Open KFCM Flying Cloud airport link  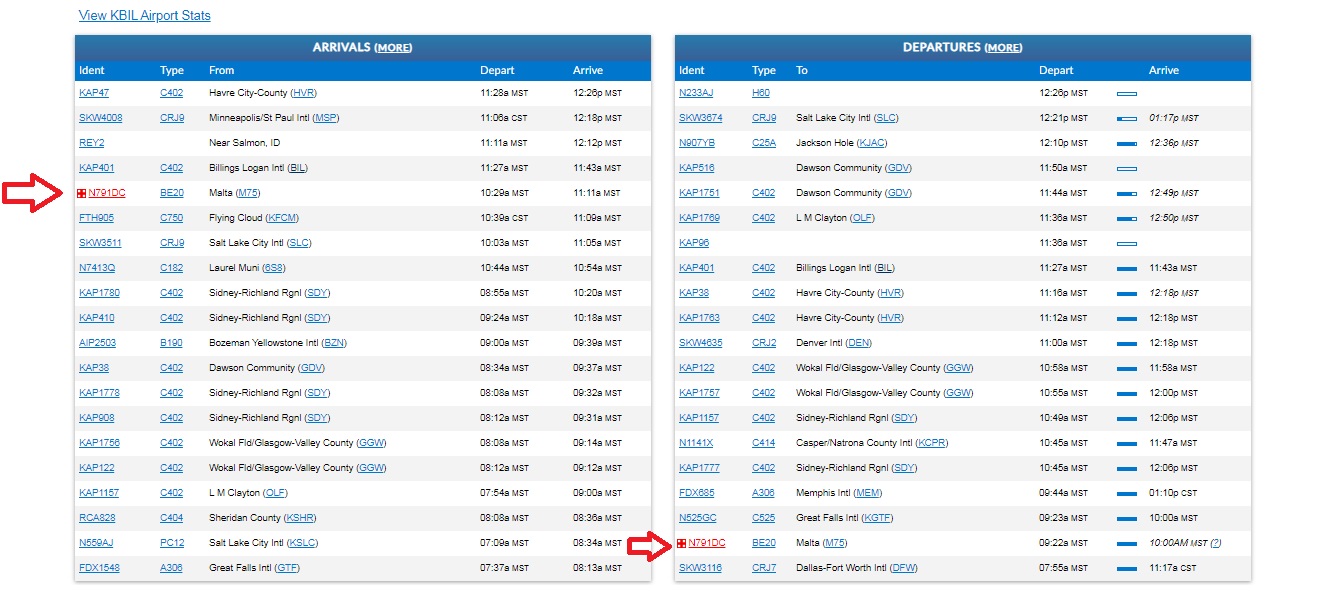(281, 218)
